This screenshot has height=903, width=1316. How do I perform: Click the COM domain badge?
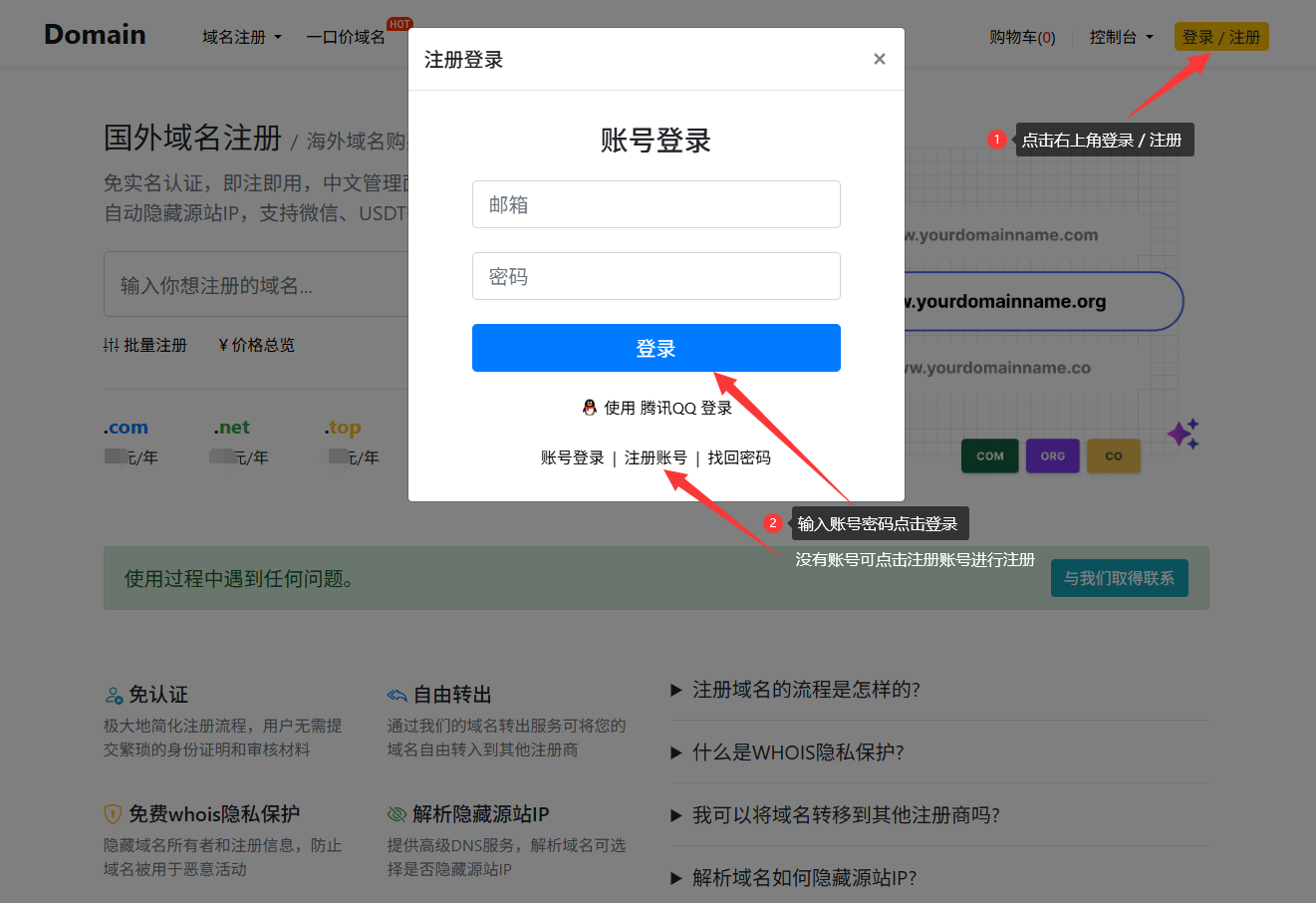(989, 455)
